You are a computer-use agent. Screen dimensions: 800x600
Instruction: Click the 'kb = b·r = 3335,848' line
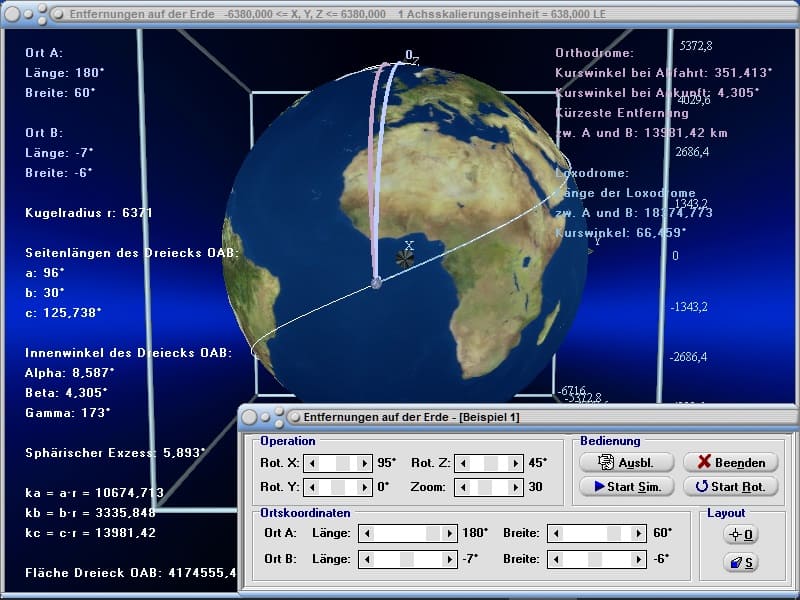coord(91,513)
